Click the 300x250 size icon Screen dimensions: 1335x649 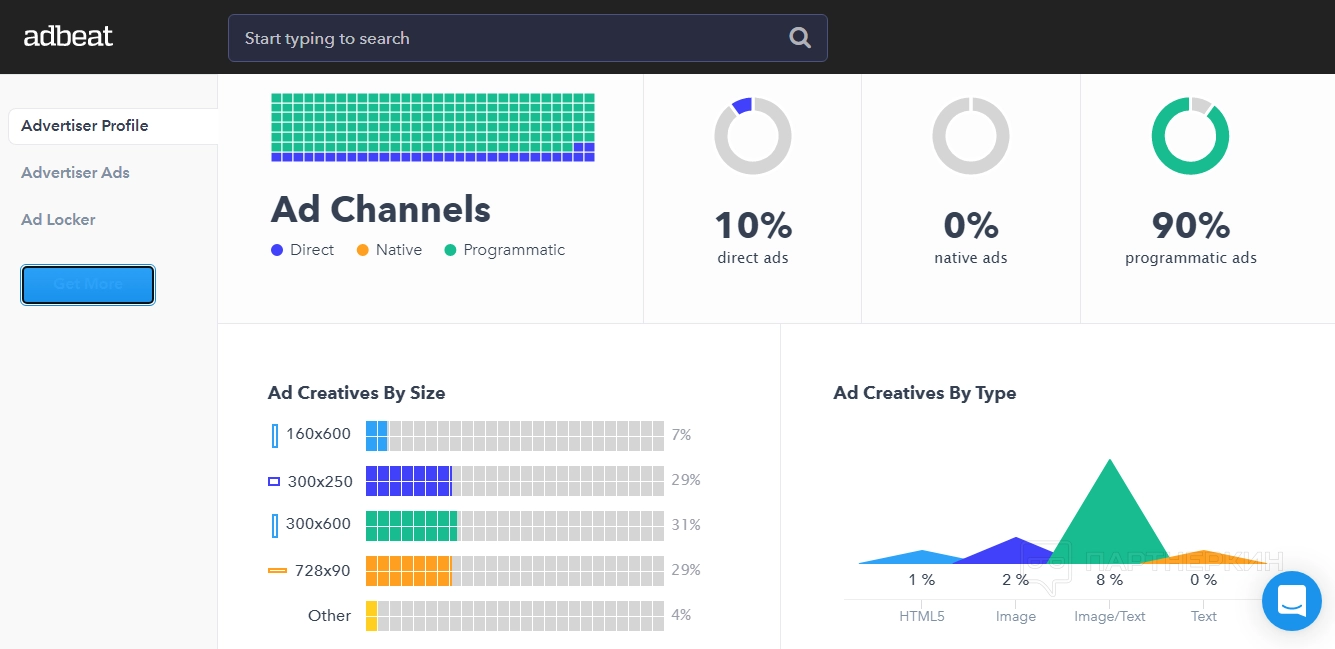[274, 481]
